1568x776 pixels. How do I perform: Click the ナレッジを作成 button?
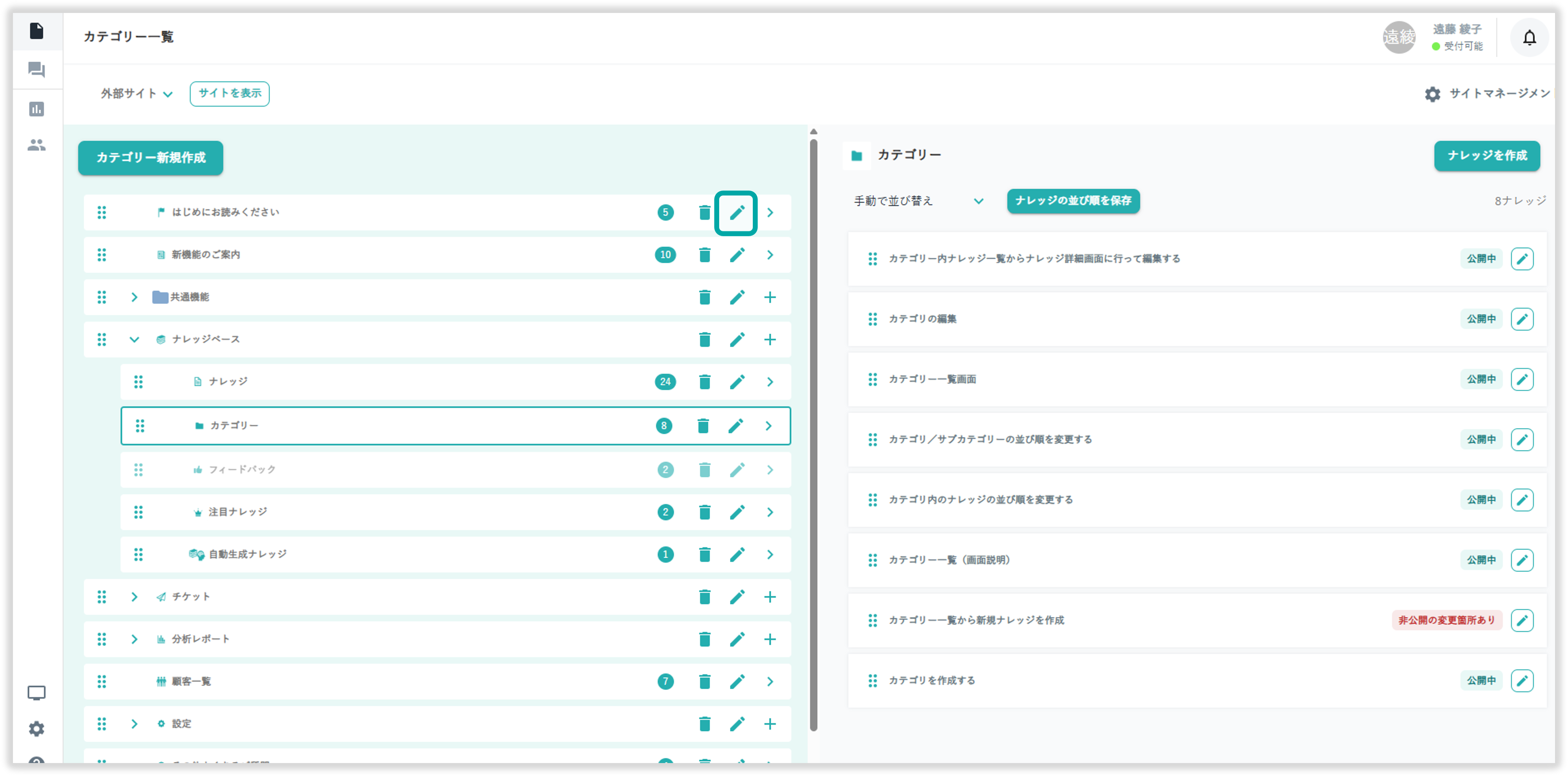pos(1486,156)
